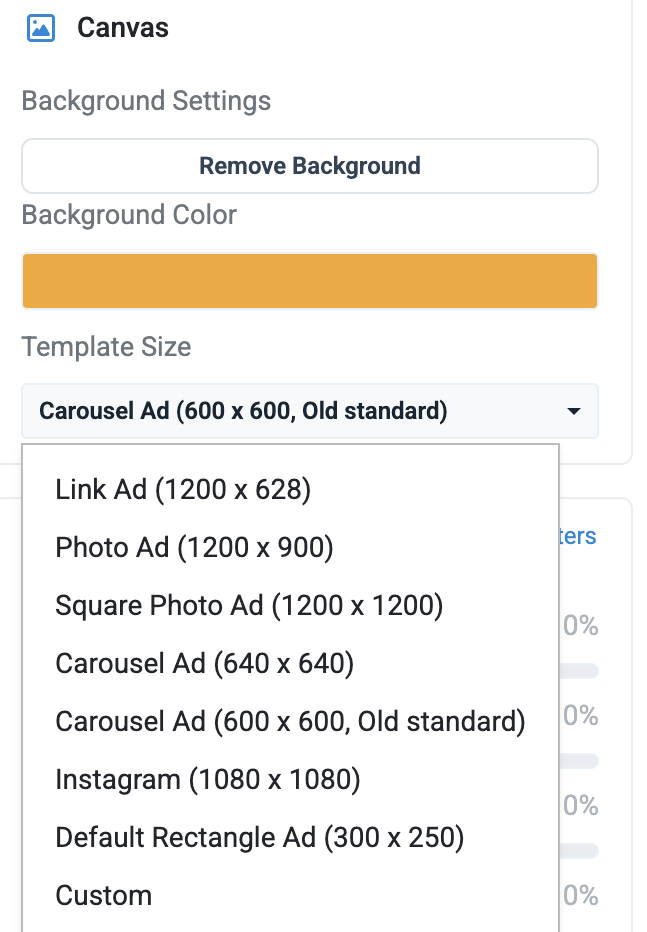The image size is (647, 932).
Task: Click the Canvas panel heading
Action: [123, 28]
